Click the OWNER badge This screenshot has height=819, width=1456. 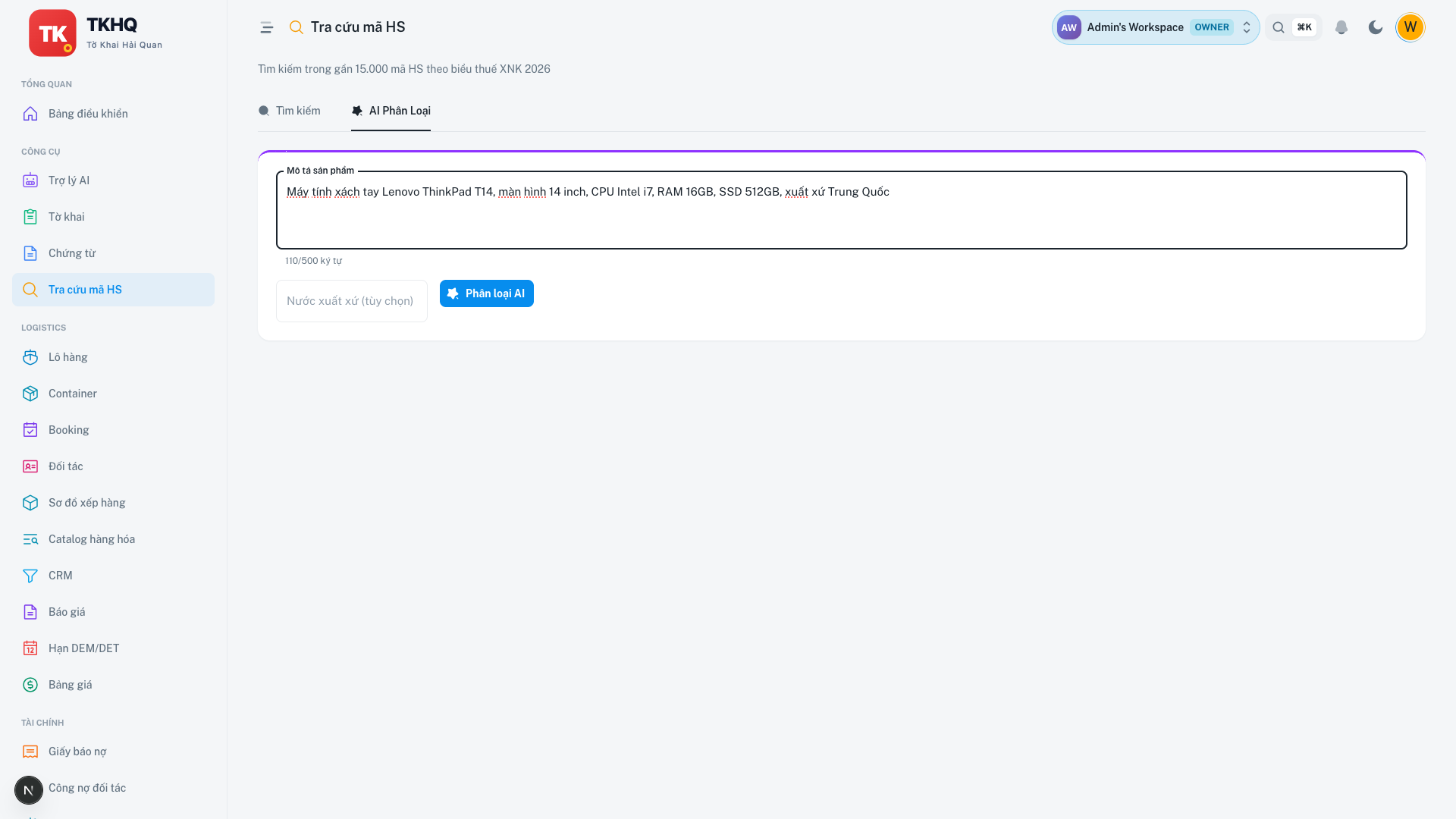click(x=1212, y=27)
